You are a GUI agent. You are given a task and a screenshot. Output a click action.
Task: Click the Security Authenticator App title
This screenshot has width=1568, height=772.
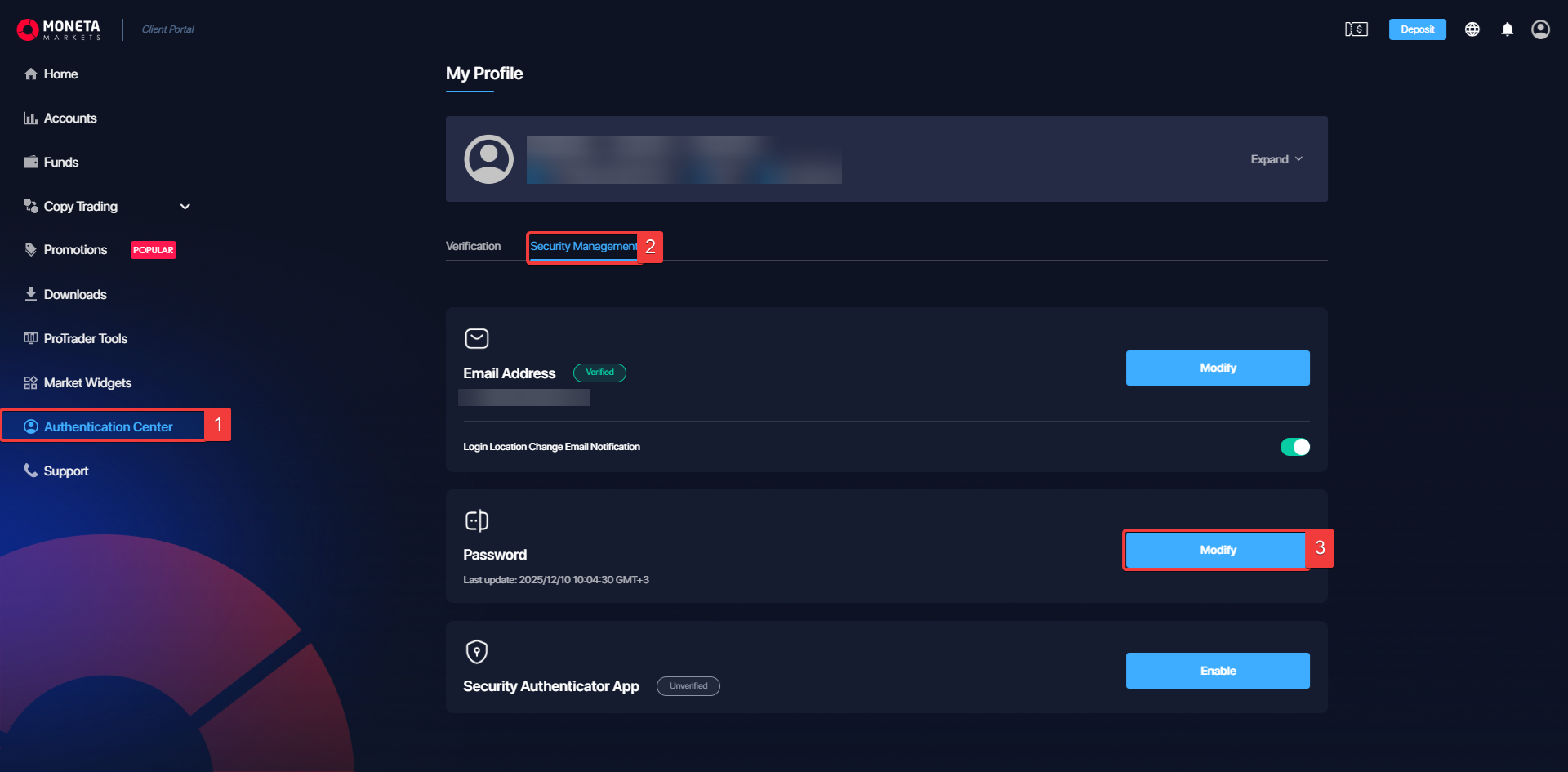coord(551,686)
